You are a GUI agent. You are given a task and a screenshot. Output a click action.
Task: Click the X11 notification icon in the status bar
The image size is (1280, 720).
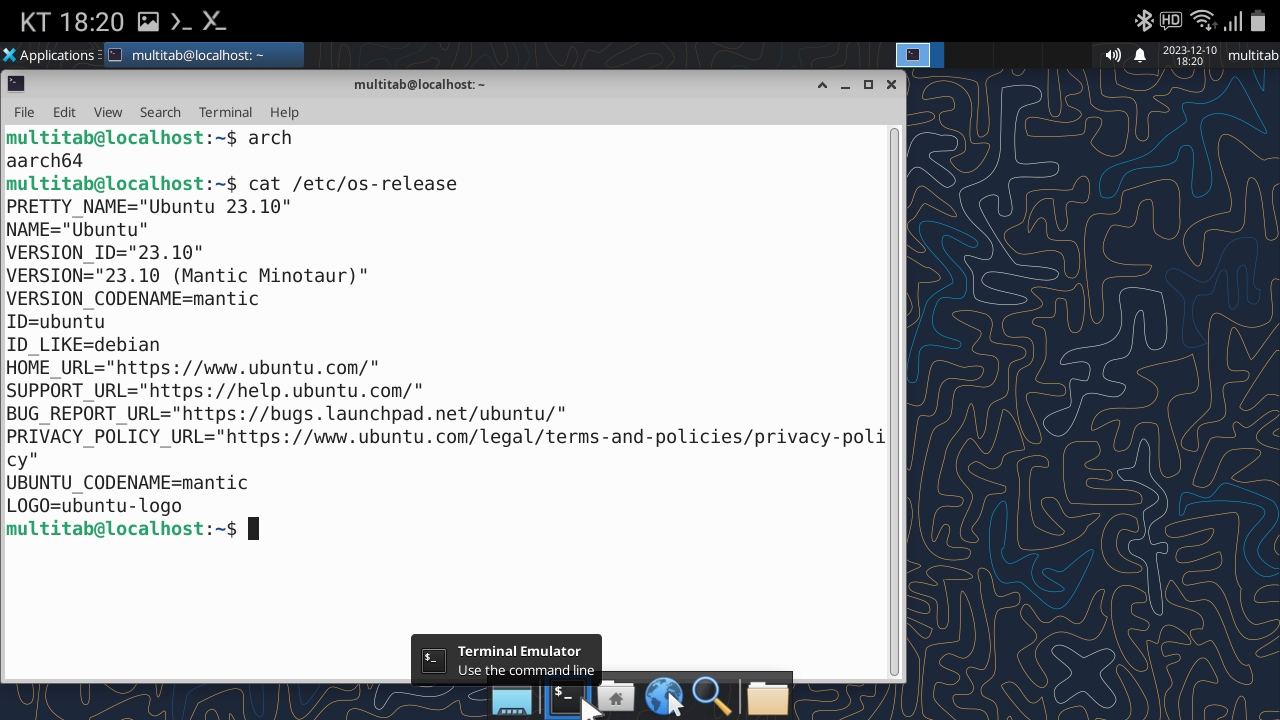[214, 21]
